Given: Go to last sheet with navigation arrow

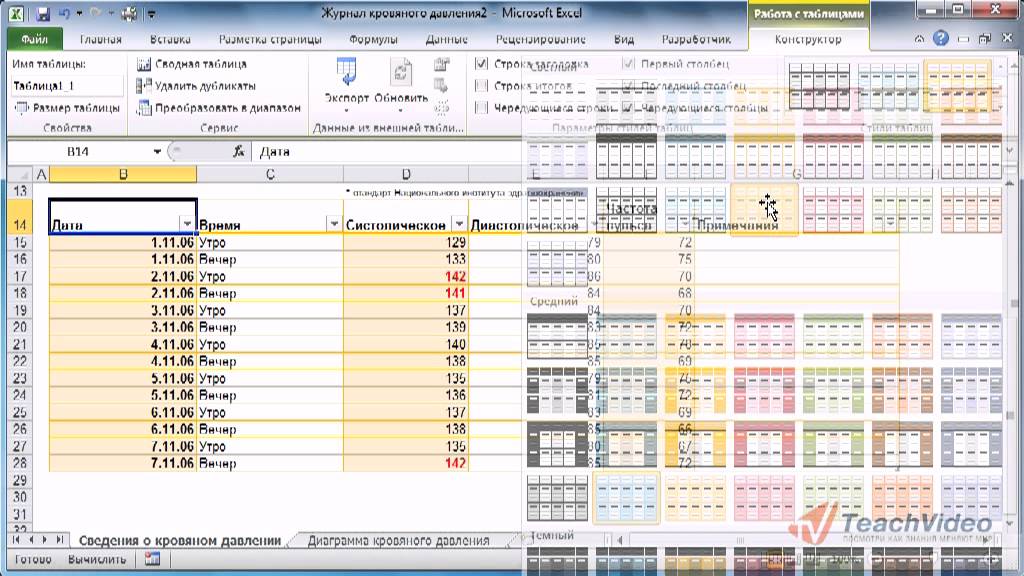Looking at the screenshot, I should click(59, 540).
